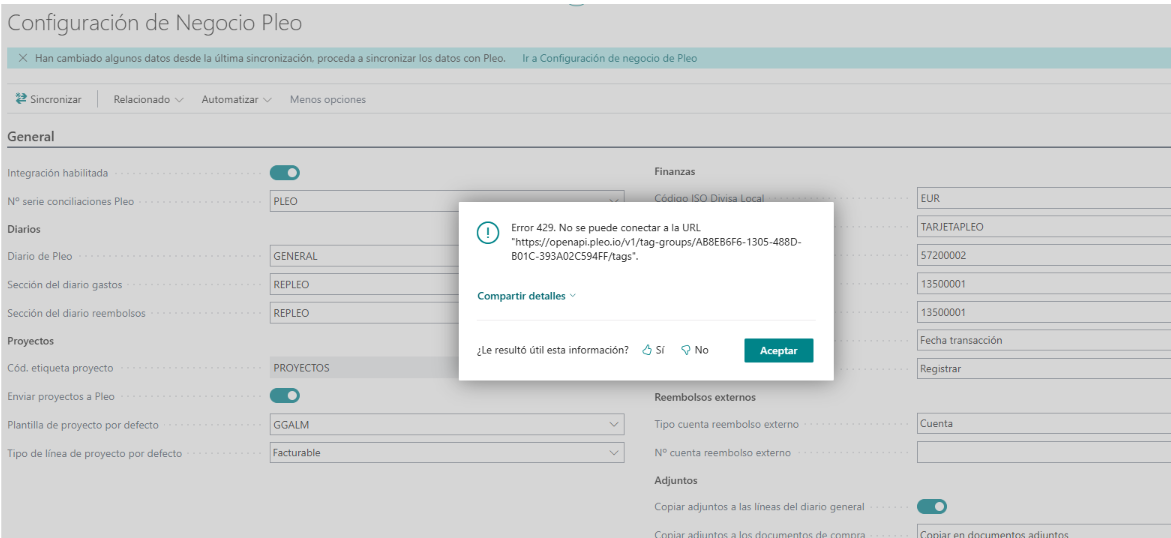Click the Adjuntos heading
Viewport: 1171px width, 538px height.
click(675, 480)
